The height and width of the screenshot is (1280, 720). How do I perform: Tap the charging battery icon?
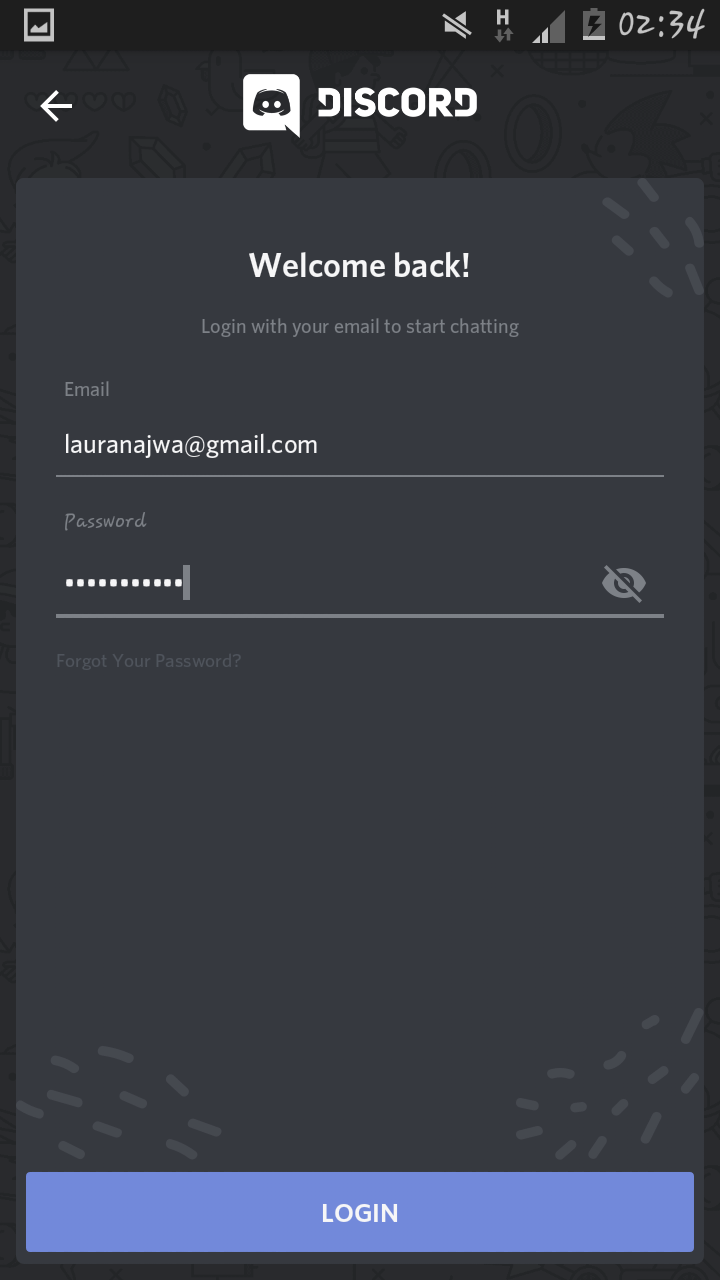(594, 24)
